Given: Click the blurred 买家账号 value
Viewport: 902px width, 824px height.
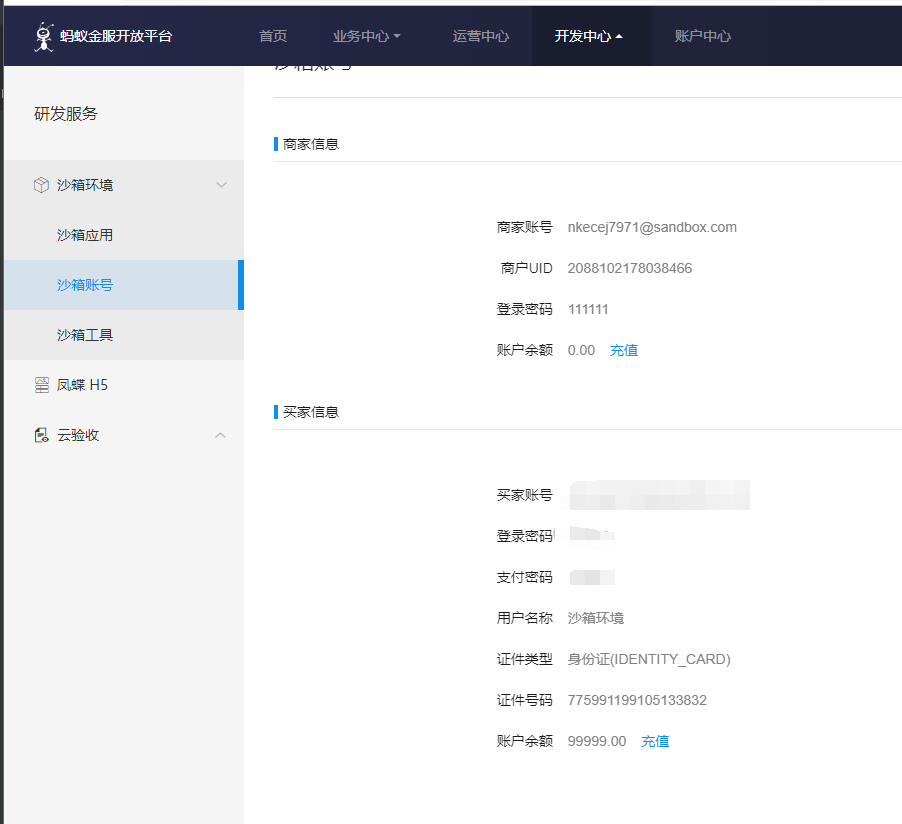Looking at the screenshot, I should [659, 495].
